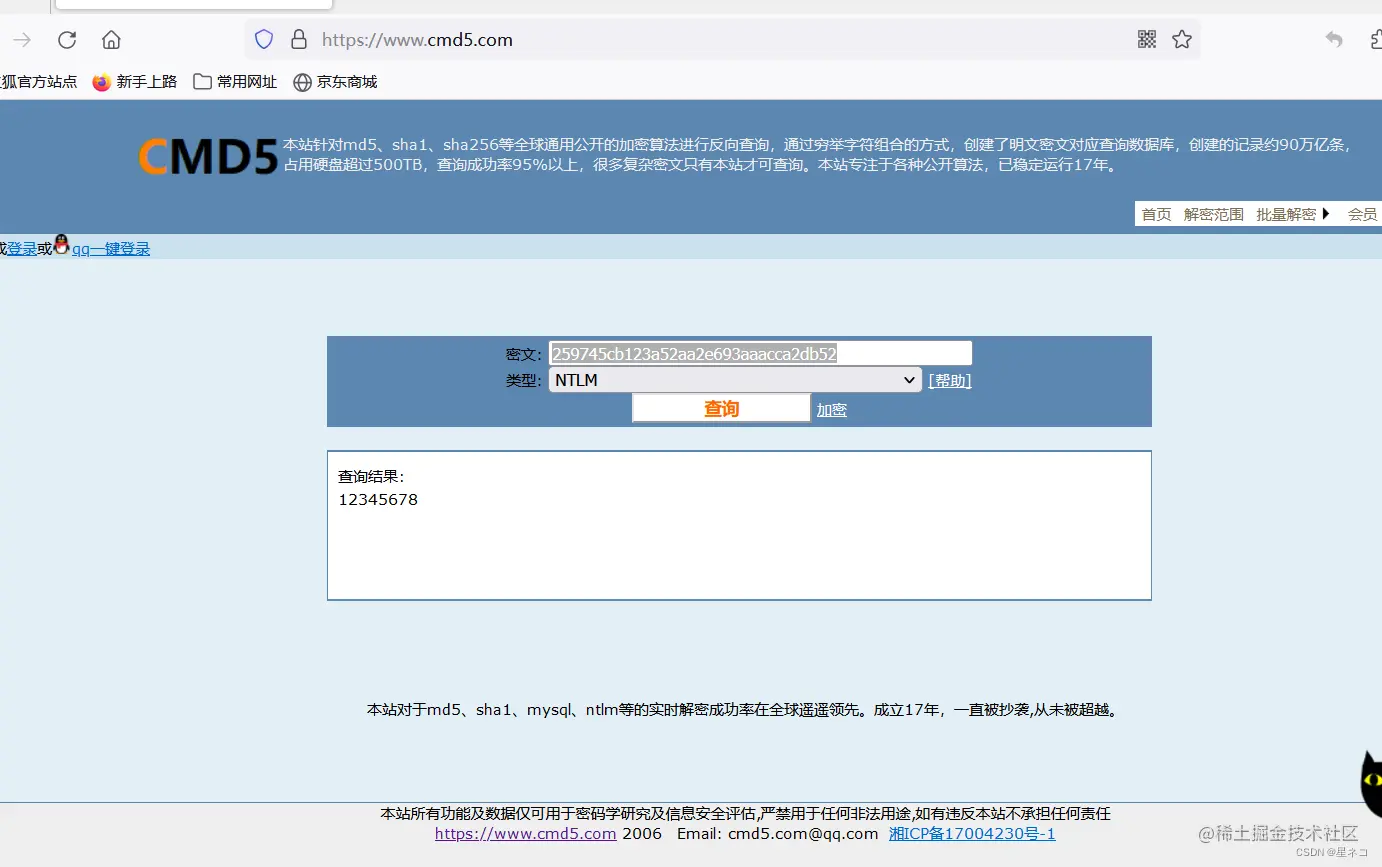The height and width of the screenshot is (867, 1382).
Task: Click the undo arrow icon in the toolbar
Action: pyautogui.click(x=1334, y=39)
